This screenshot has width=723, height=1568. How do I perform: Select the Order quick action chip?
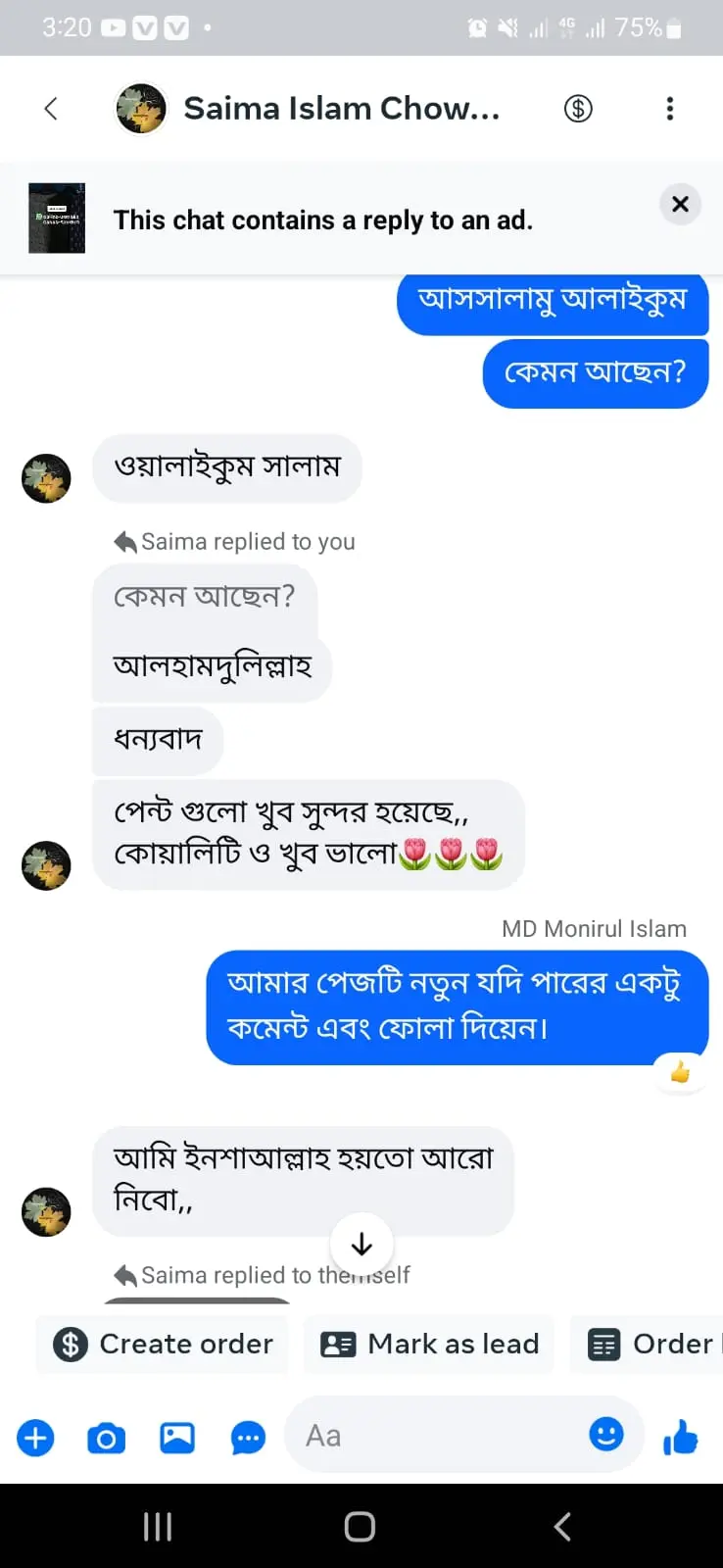(650, 1344)
